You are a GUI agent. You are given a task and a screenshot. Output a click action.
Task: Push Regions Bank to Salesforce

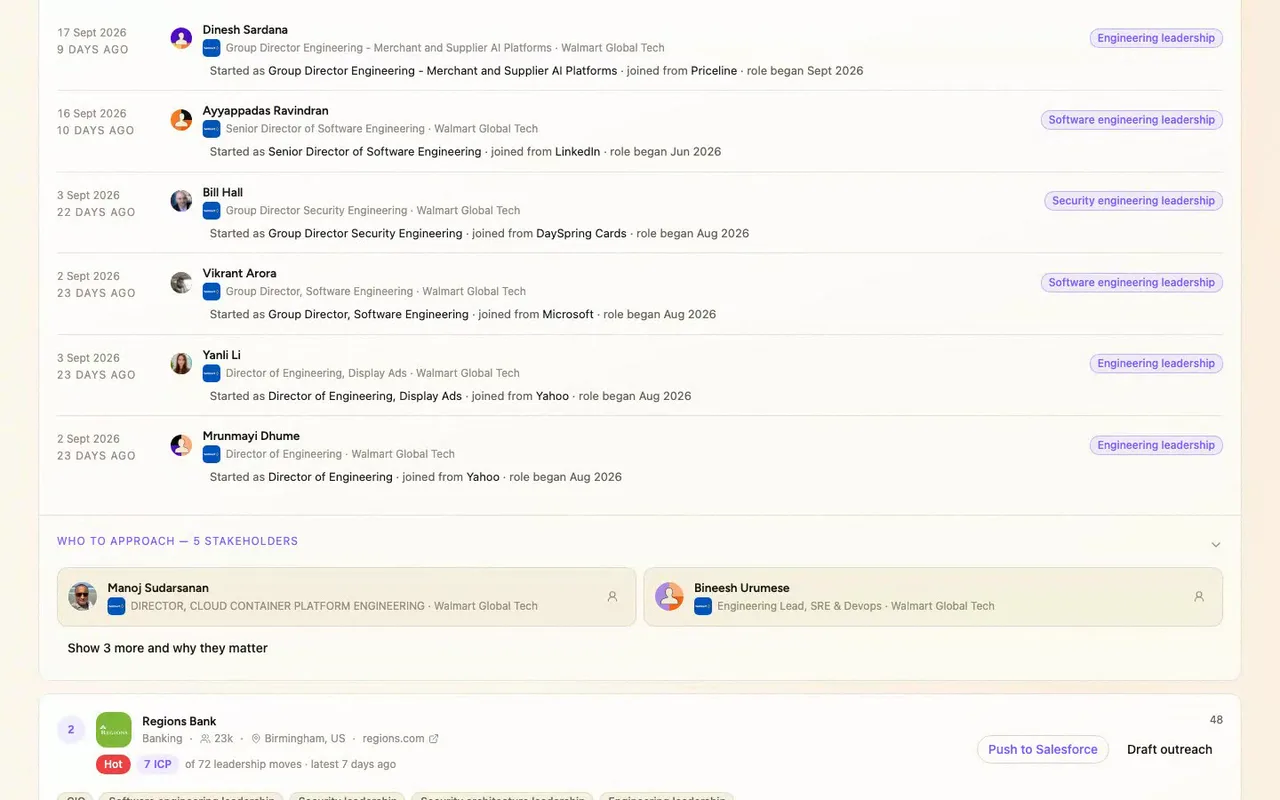(1043, 749)
